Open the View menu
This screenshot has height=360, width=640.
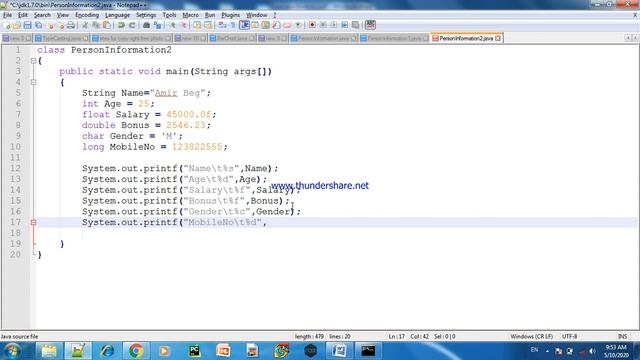tap(63, 15)
